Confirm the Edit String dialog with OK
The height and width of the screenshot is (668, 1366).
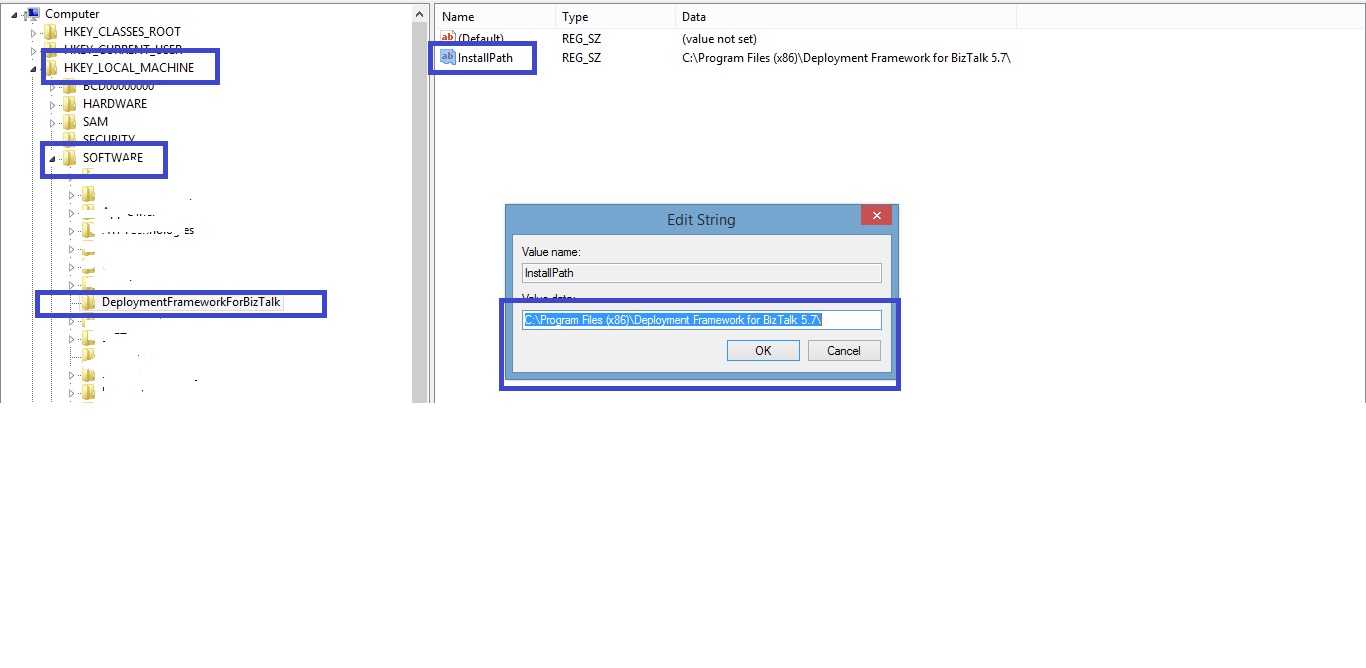pyautogui.click(x=763, y=351)
